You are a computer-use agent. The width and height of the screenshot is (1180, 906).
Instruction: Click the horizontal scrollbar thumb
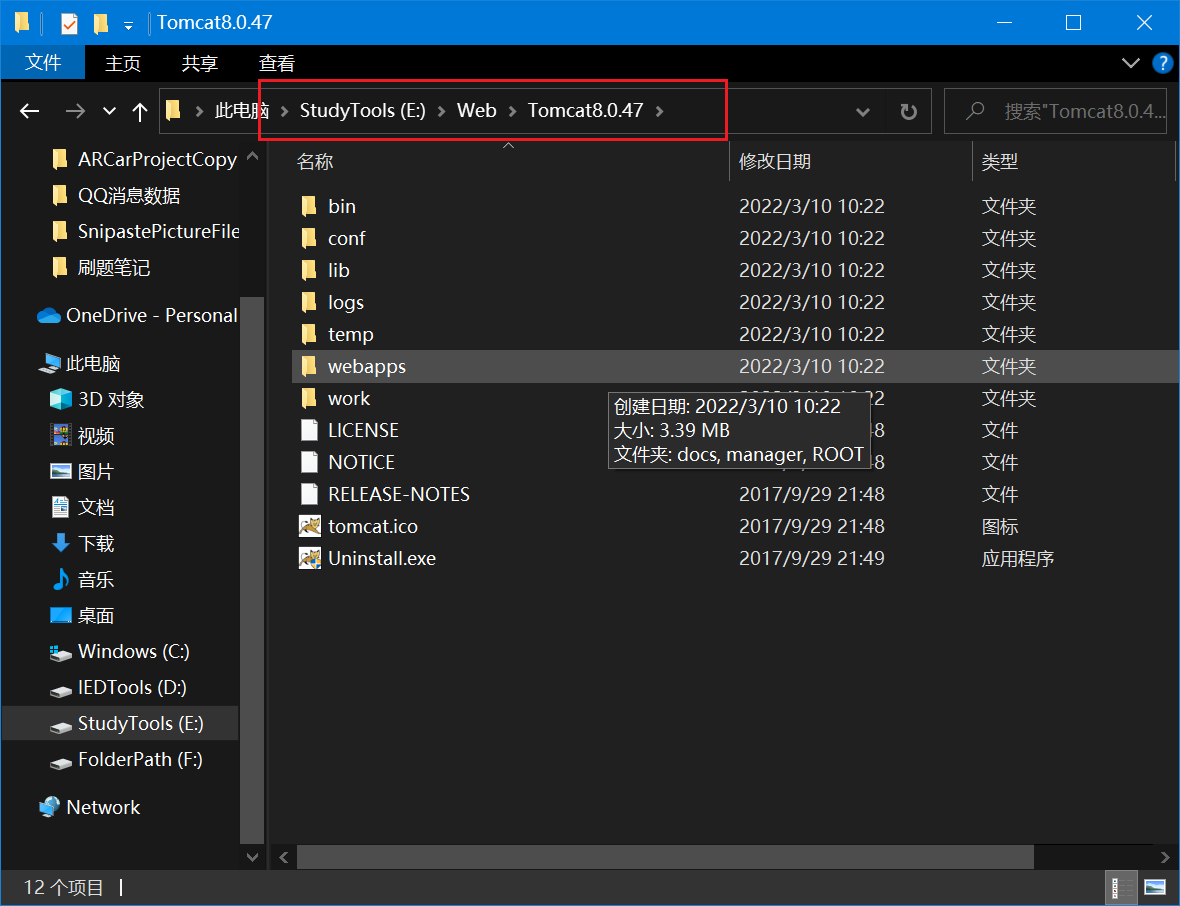click(665, 857)
